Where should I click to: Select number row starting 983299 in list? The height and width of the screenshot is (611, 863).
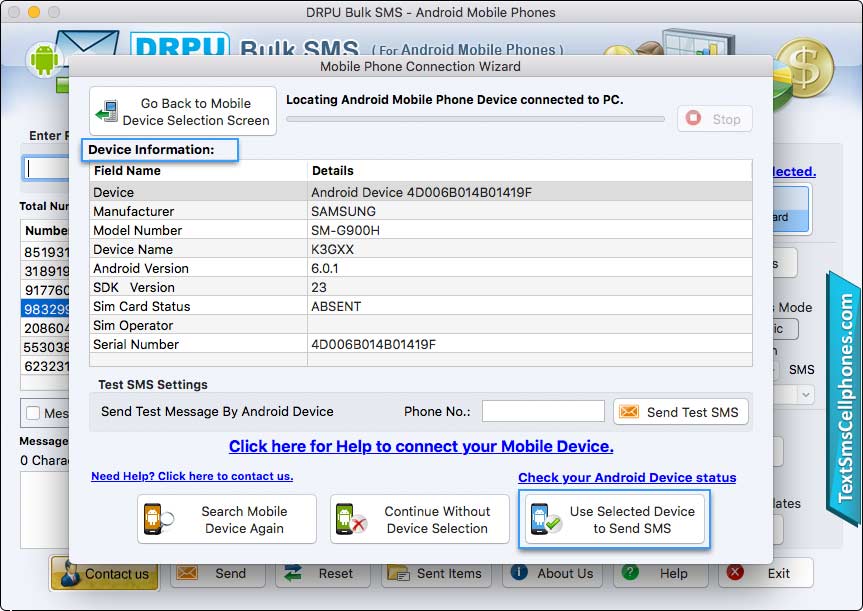click(45, 309)
